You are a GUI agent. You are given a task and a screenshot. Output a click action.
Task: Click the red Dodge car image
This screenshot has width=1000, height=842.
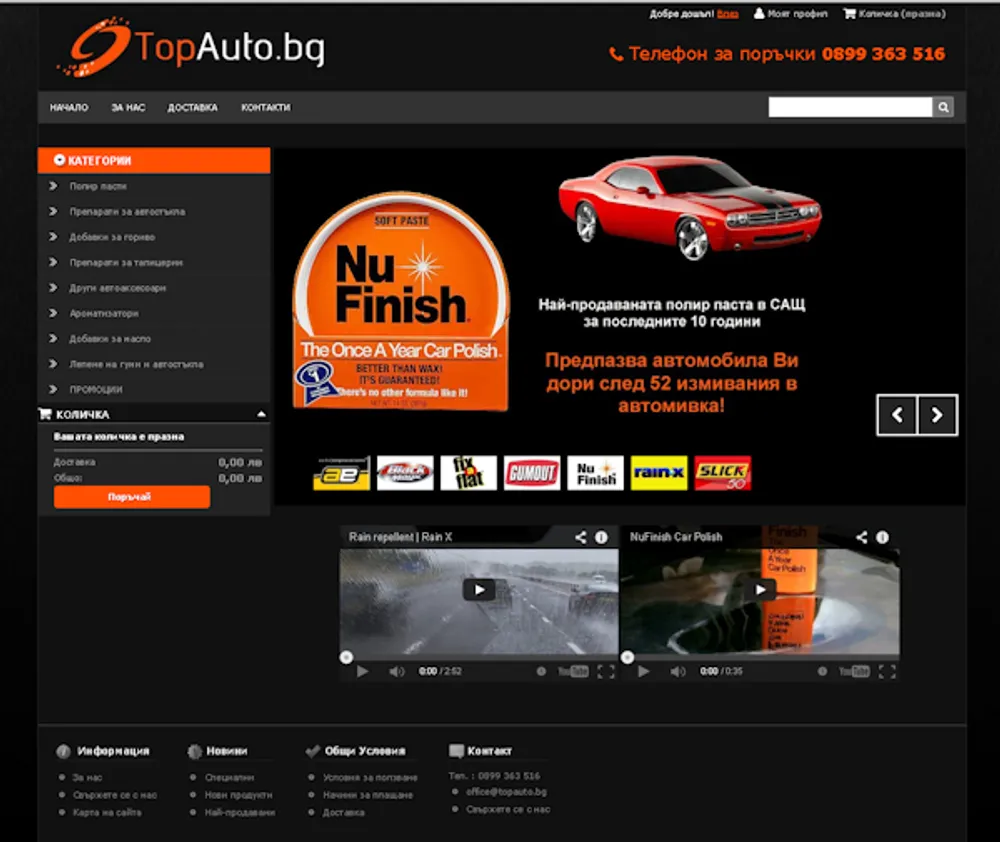pyautogui.click(x=689, y=207)
